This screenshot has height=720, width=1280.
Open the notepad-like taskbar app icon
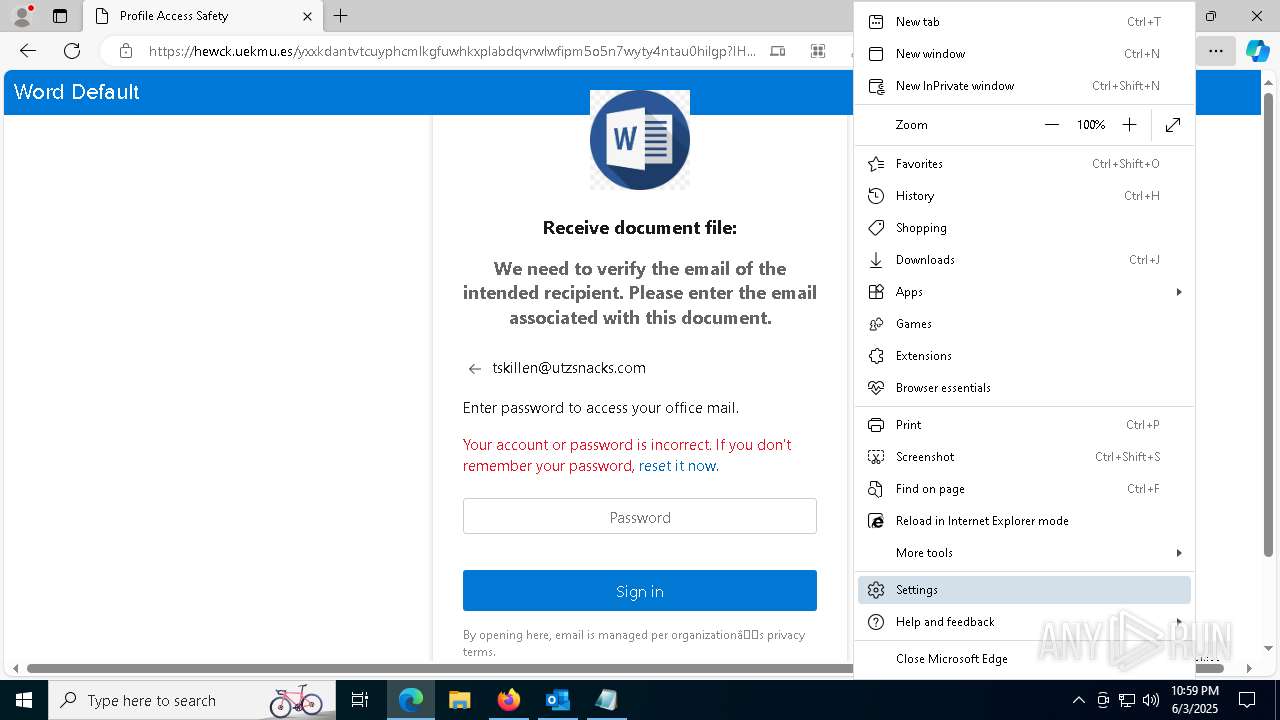point(606,700)
